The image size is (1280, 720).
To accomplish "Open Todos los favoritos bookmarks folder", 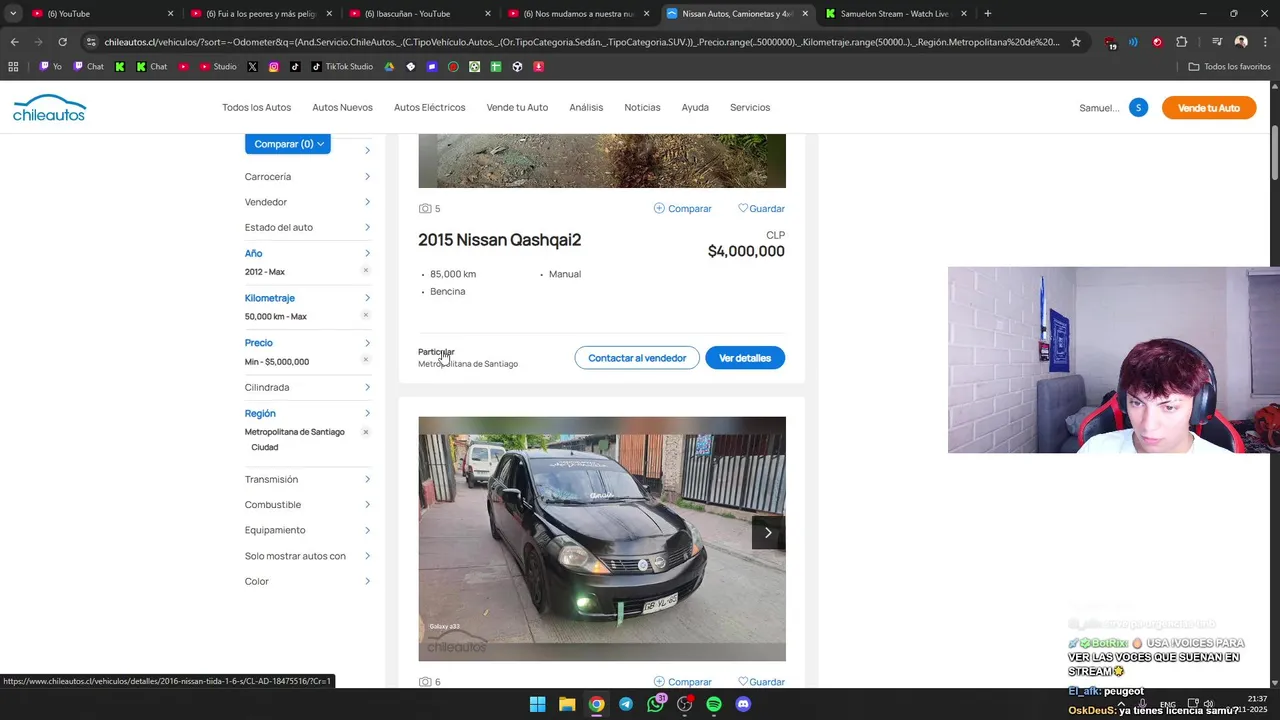I will (1230, 67).
